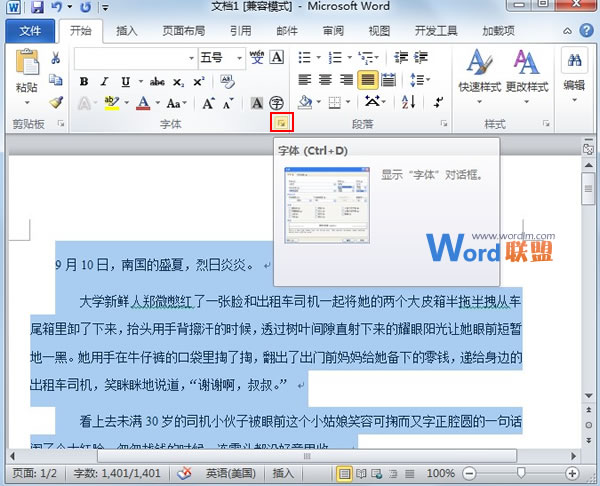Switch to full screen reading view
The height and width of the screenshot is (486, 600).
(361, 474)
